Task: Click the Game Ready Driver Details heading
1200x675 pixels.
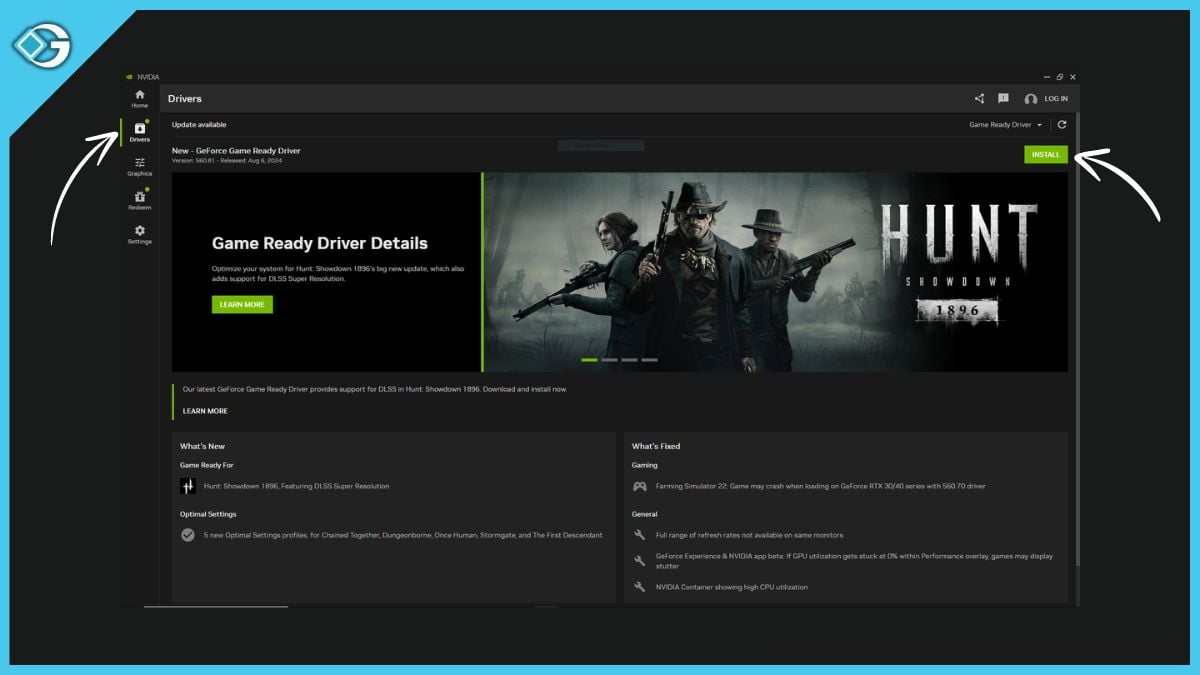Action: click(x=320, y=243)
